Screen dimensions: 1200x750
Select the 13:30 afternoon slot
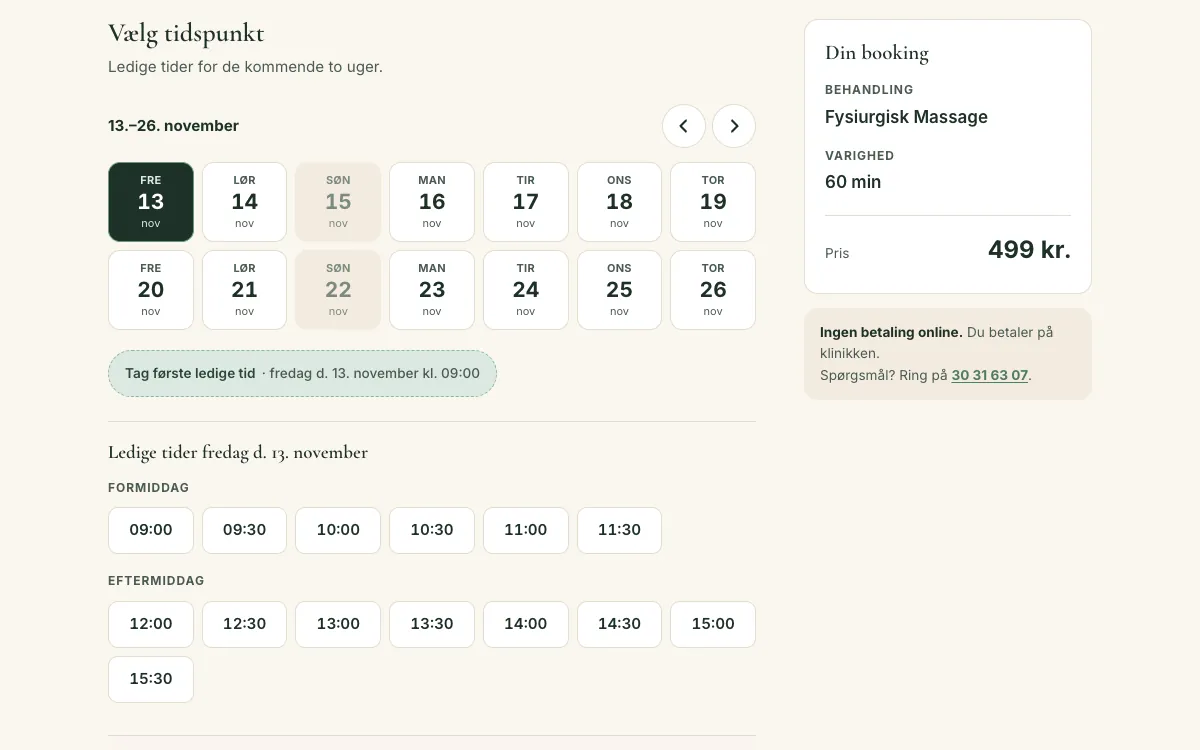tap(432, 624)
